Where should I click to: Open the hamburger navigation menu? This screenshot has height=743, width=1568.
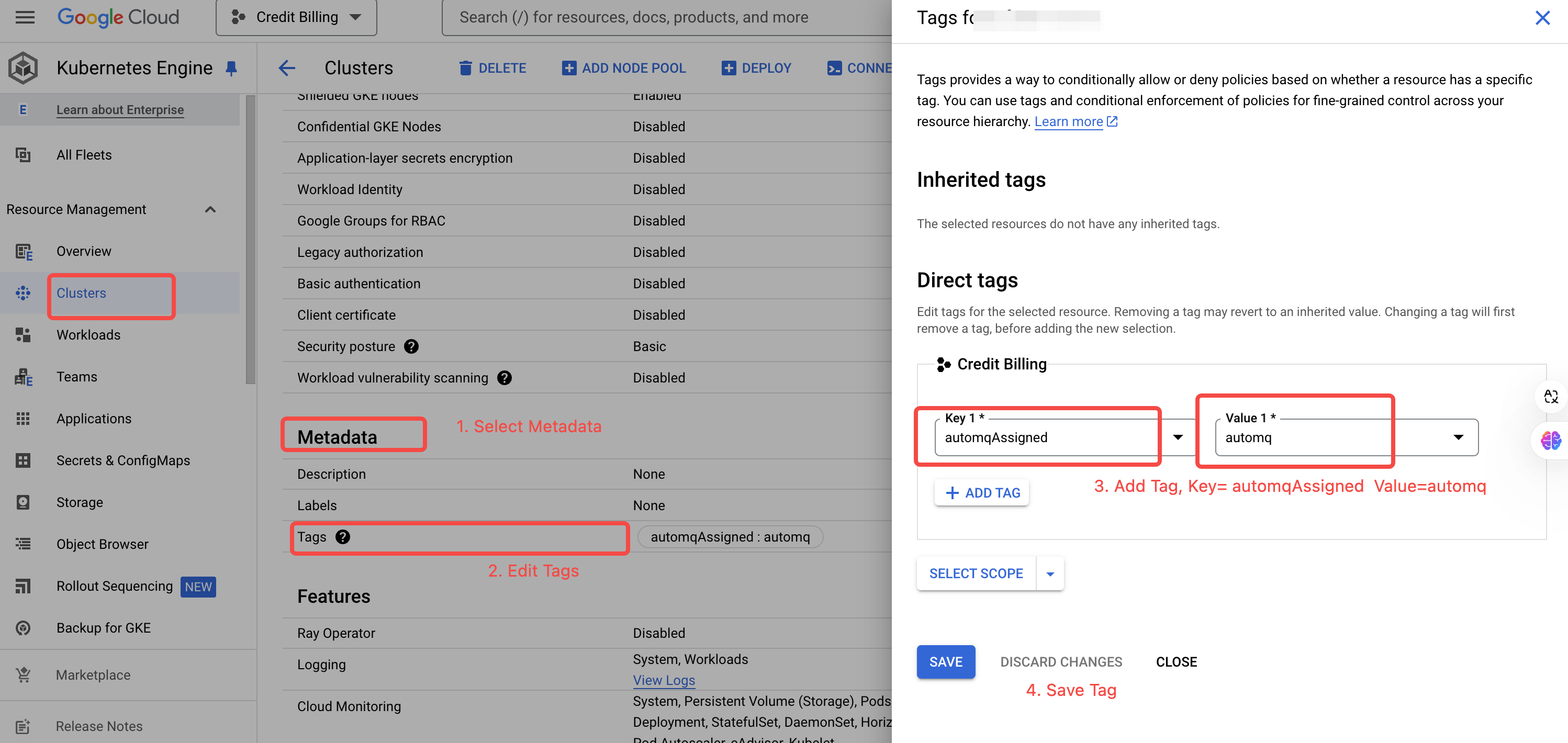point(25,17)
